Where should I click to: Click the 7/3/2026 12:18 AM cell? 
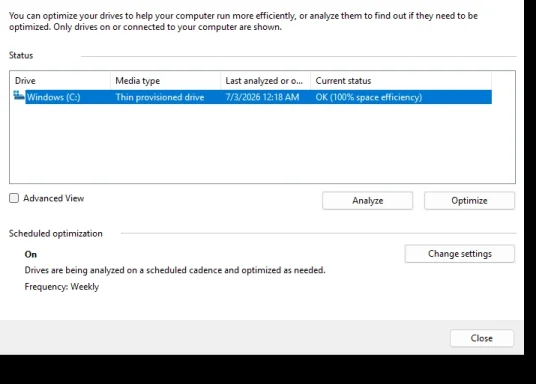point(262,97)
